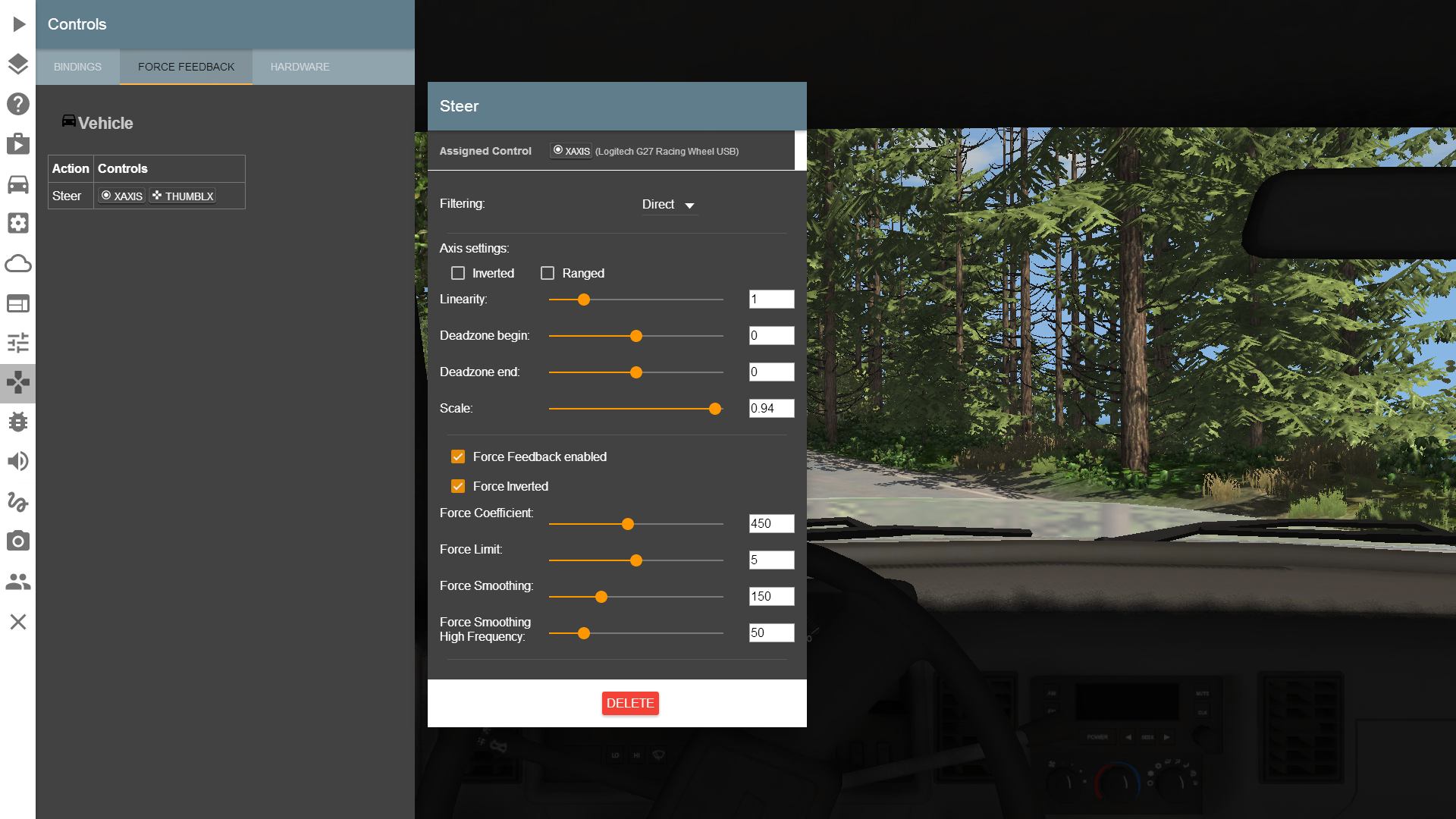Open the gesture squiggle icon

tap(18, 501)
